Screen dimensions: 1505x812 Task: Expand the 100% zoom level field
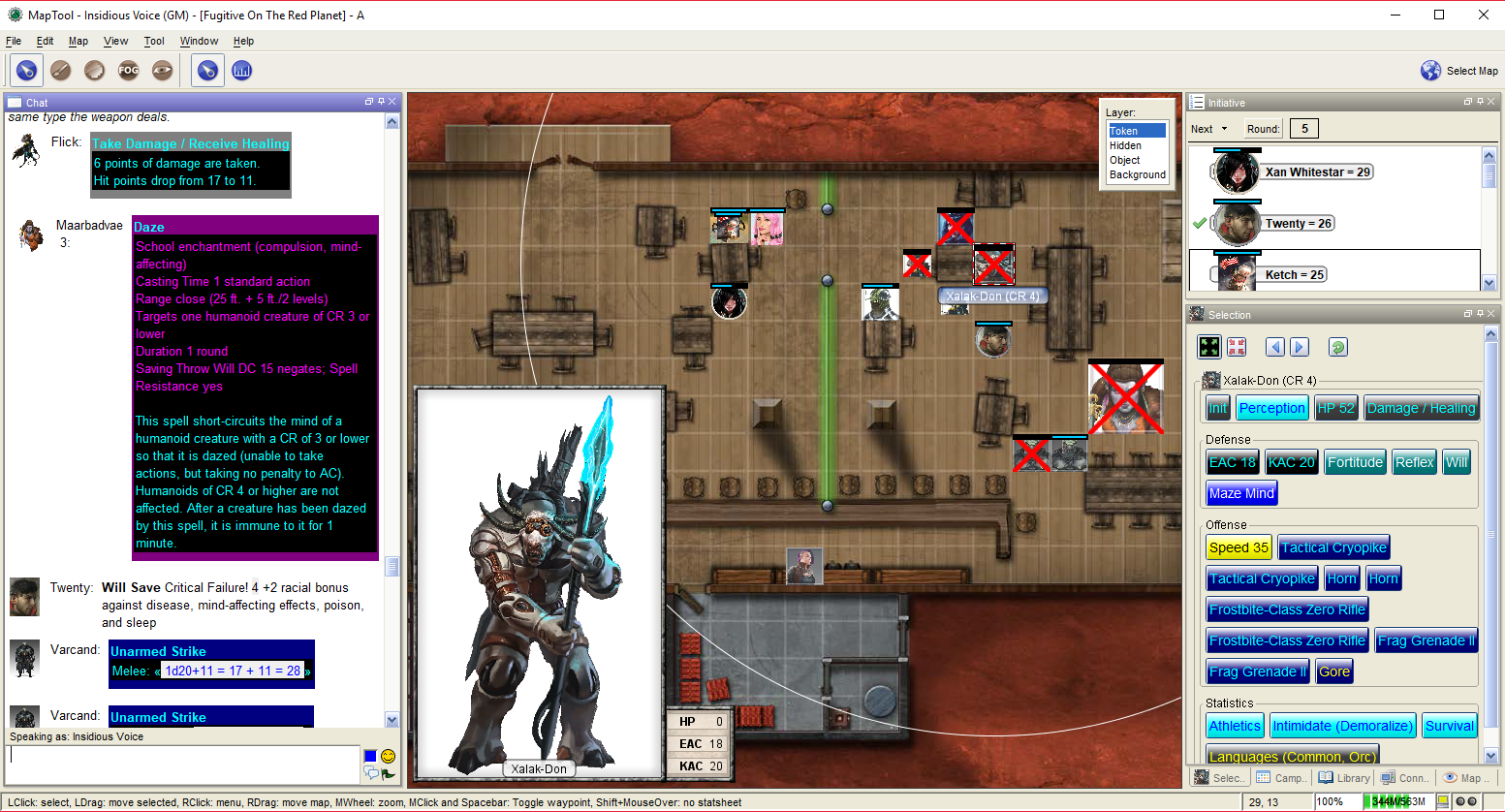click(x=1337, y=801)
